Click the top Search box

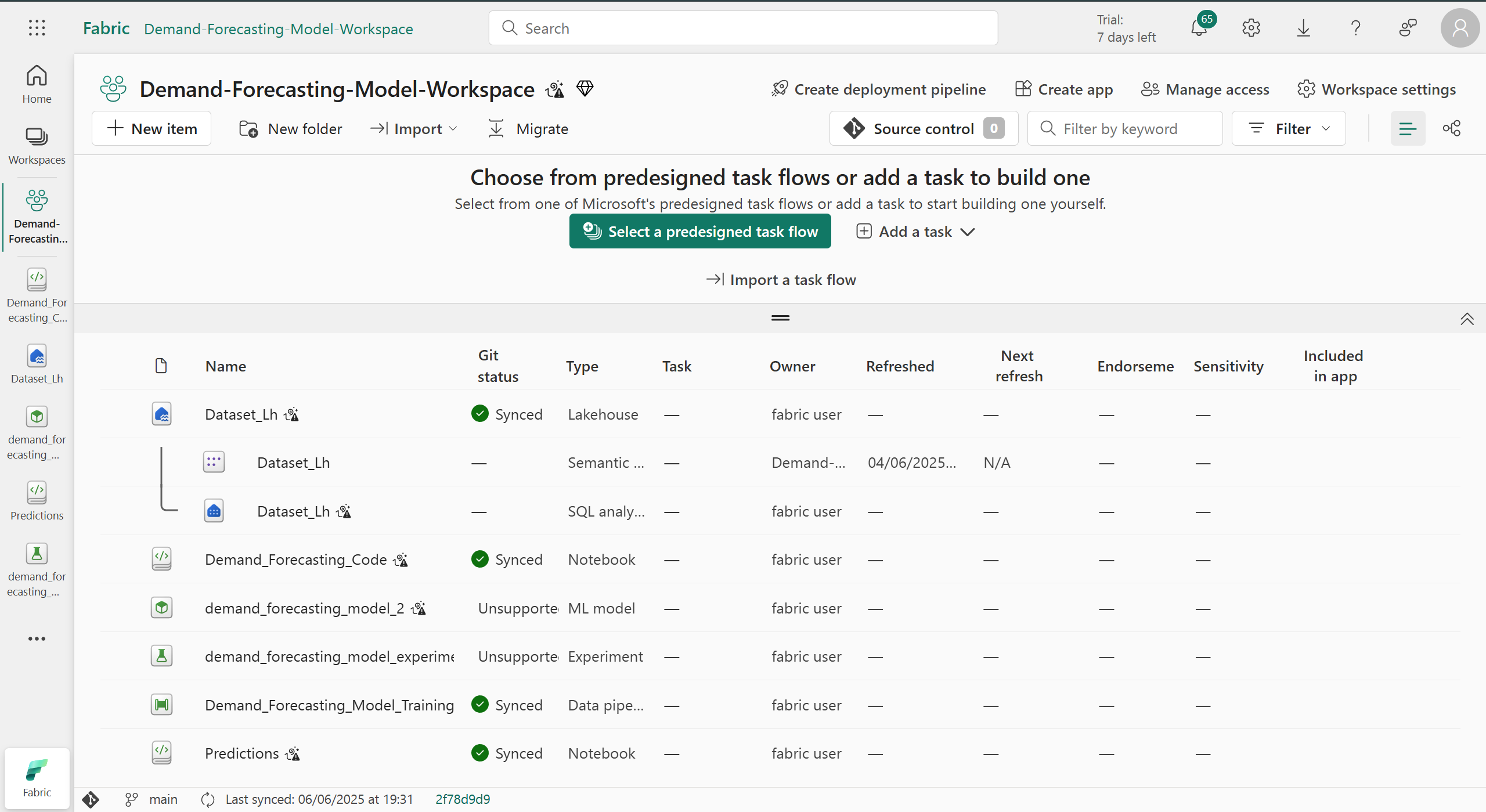pyautogui.click(x=743, y=28)
